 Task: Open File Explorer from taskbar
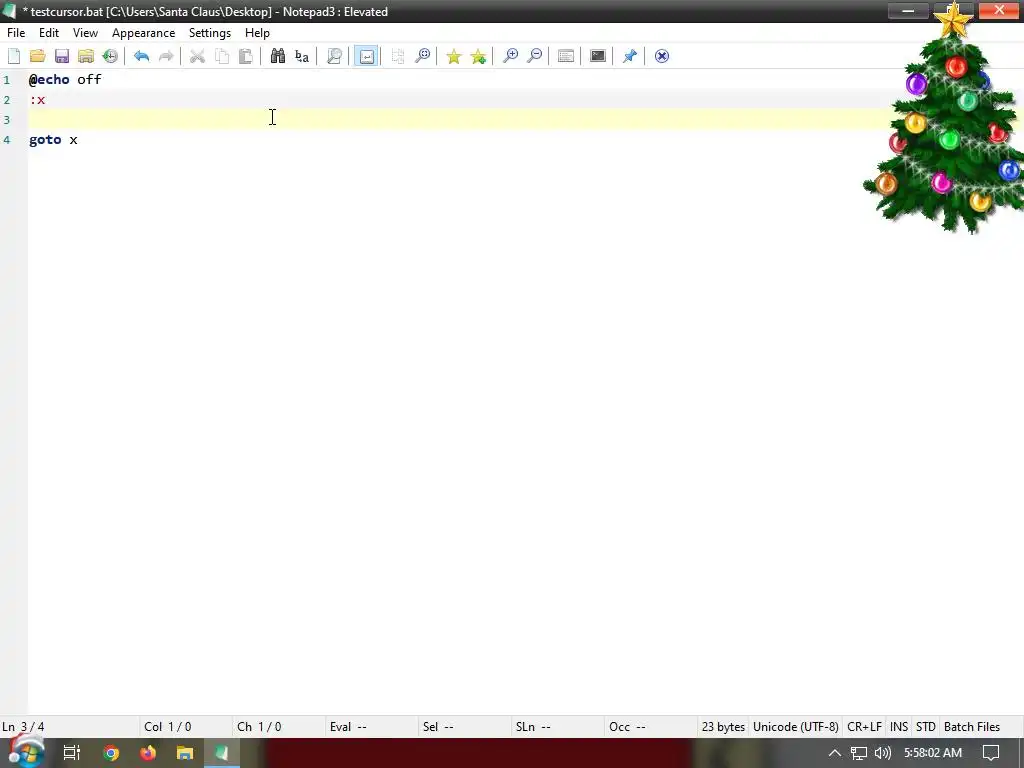click(185, 753)
